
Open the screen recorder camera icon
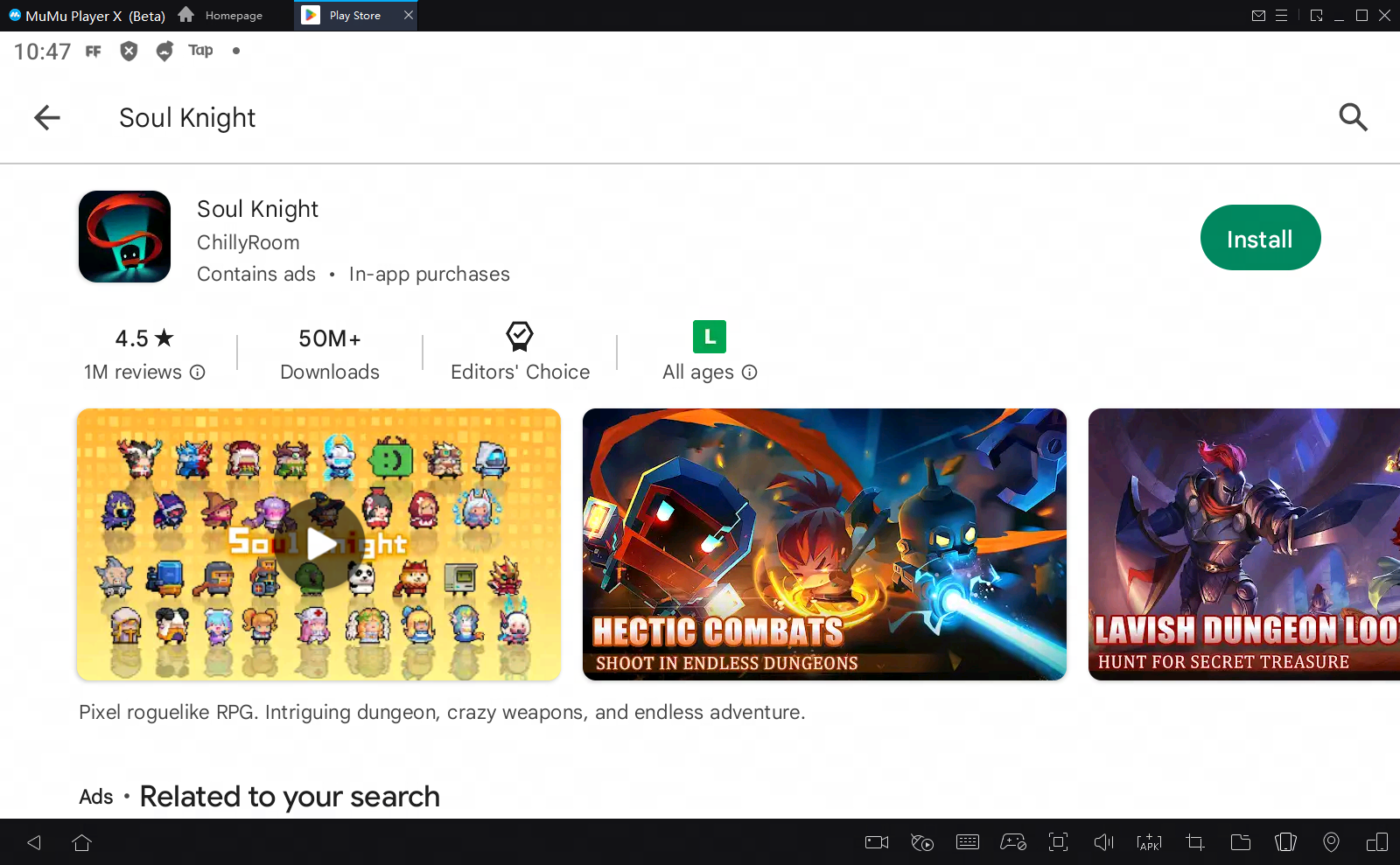(x=876, y=842)
